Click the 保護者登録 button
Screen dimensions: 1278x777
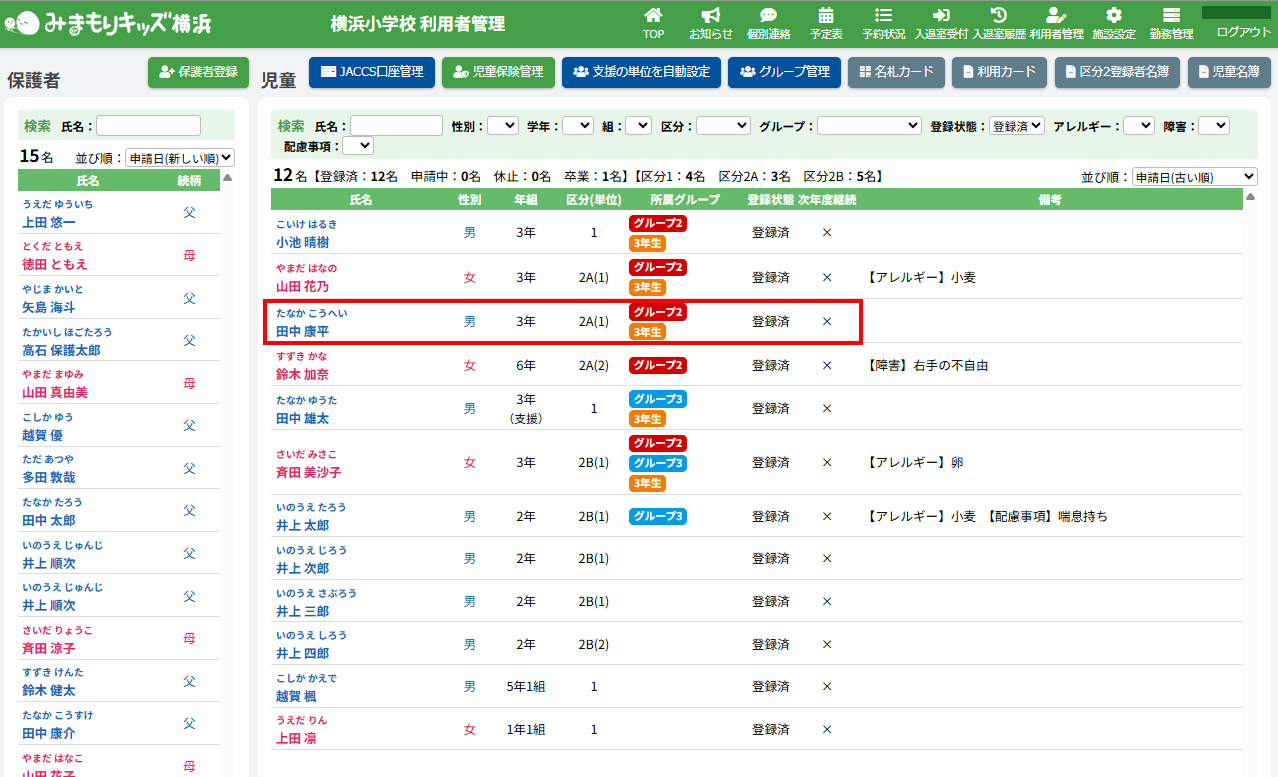click(x=198, y=72)
